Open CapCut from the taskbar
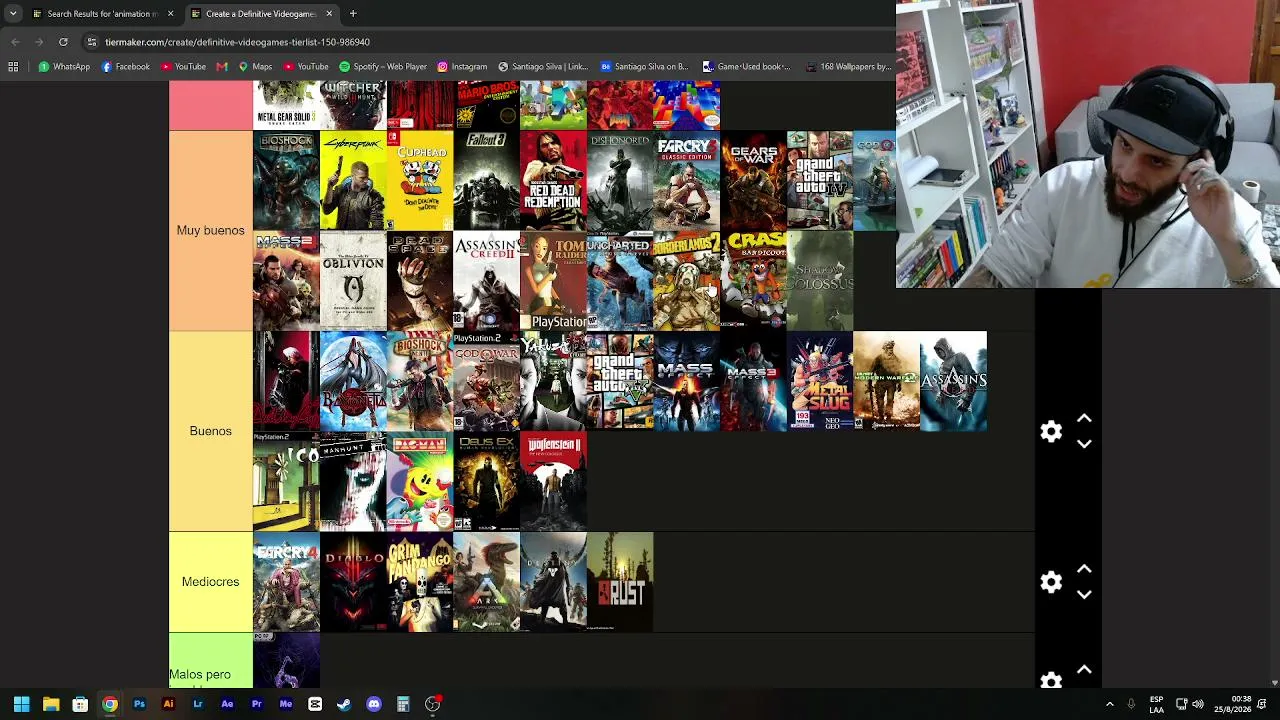 (x=315, y=704)
